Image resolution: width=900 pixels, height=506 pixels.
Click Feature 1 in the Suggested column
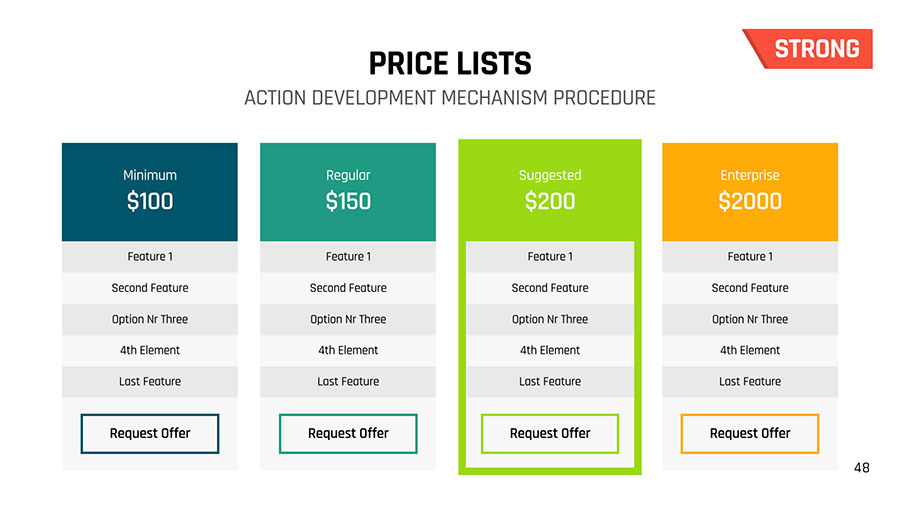tap(550, 257)
